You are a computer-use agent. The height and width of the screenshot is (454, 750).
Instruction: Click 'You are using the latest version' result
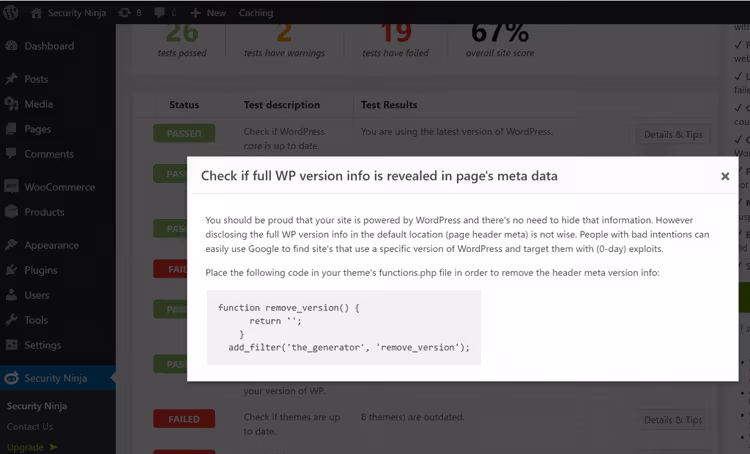click(x=457, y=132)
